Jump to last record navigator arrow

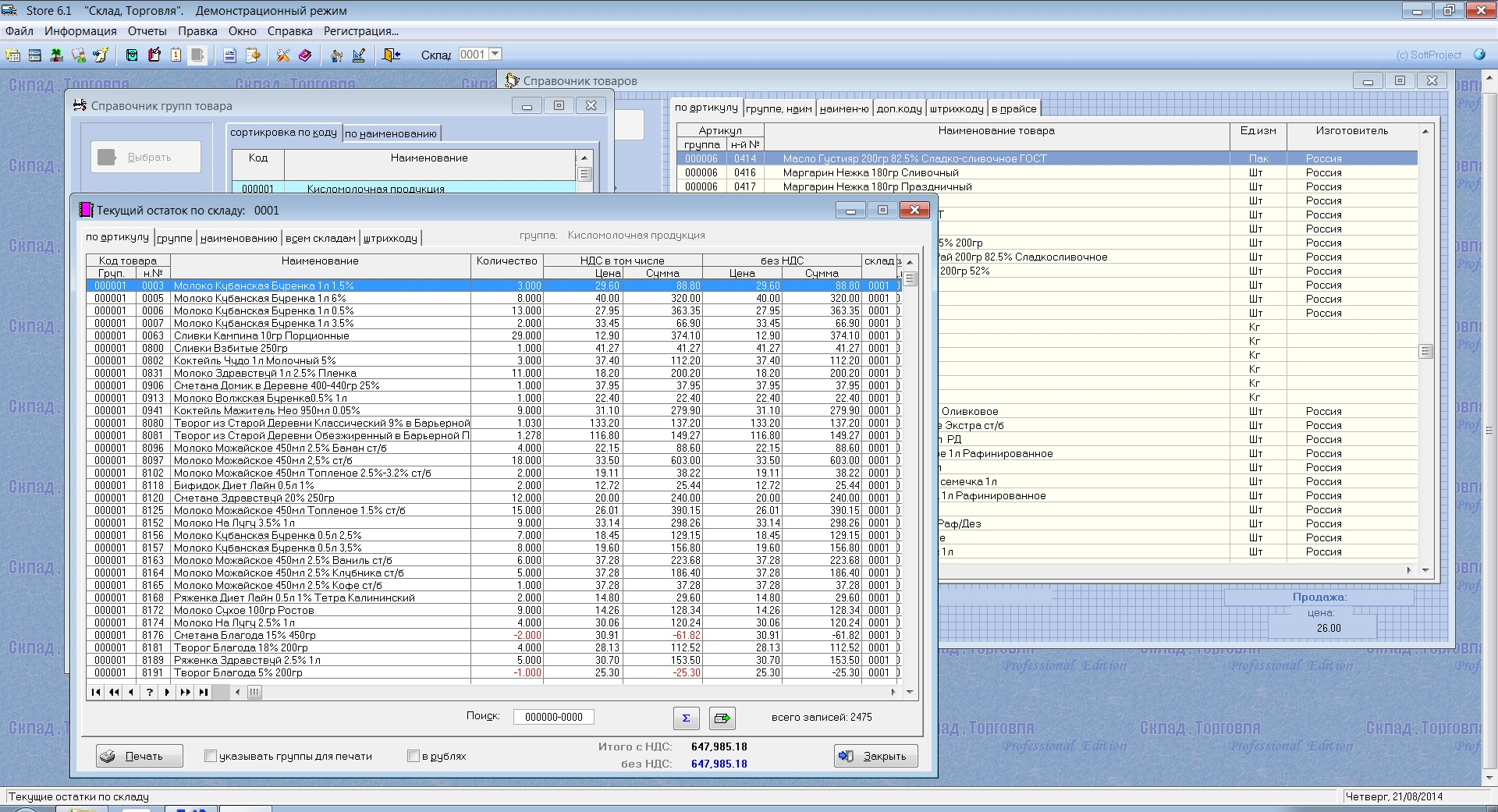[x=203, y=692]
